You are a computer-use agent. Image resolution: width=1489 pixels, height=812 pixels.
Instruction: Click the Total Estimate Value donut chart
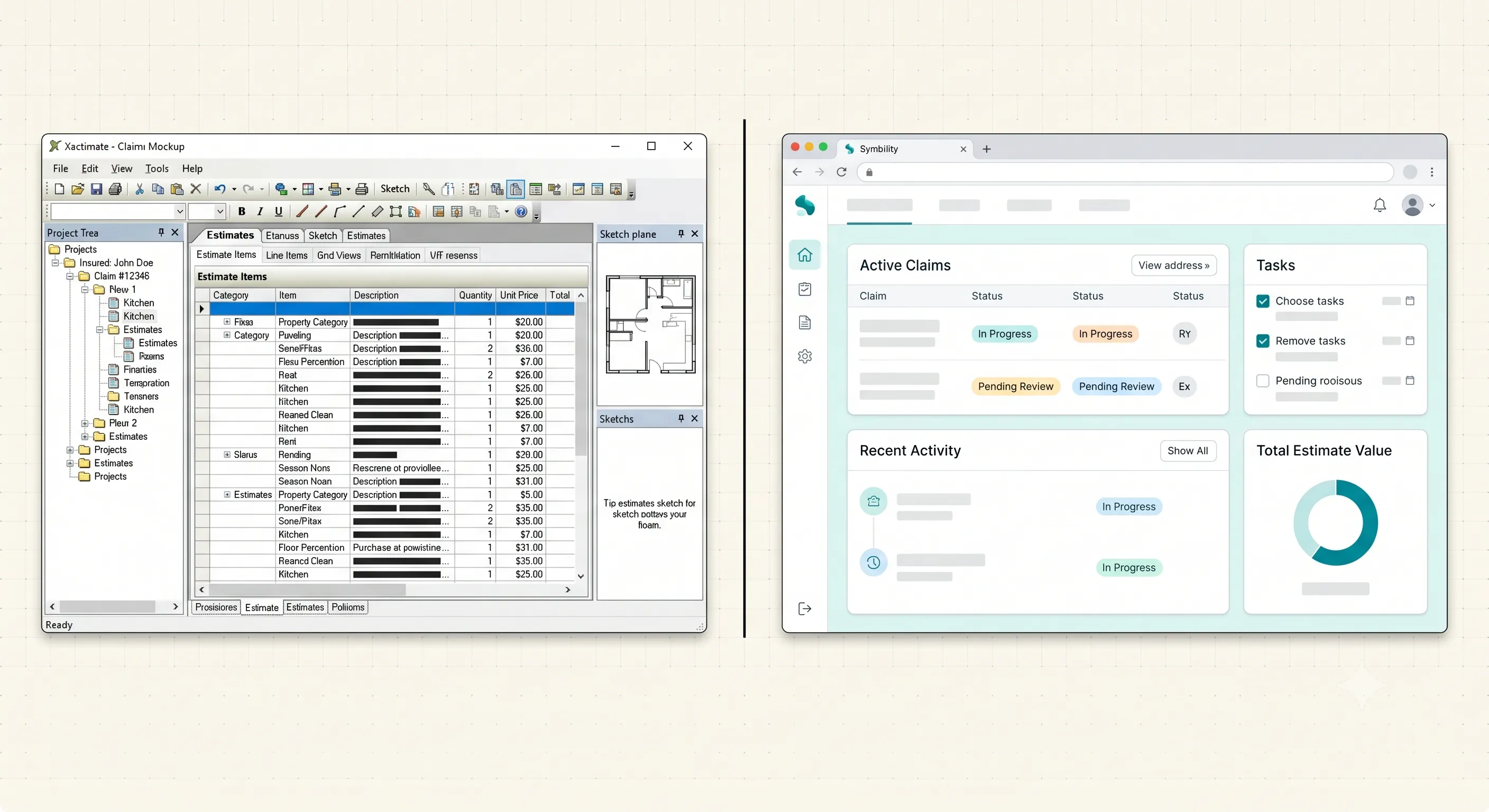(1335, 522)
